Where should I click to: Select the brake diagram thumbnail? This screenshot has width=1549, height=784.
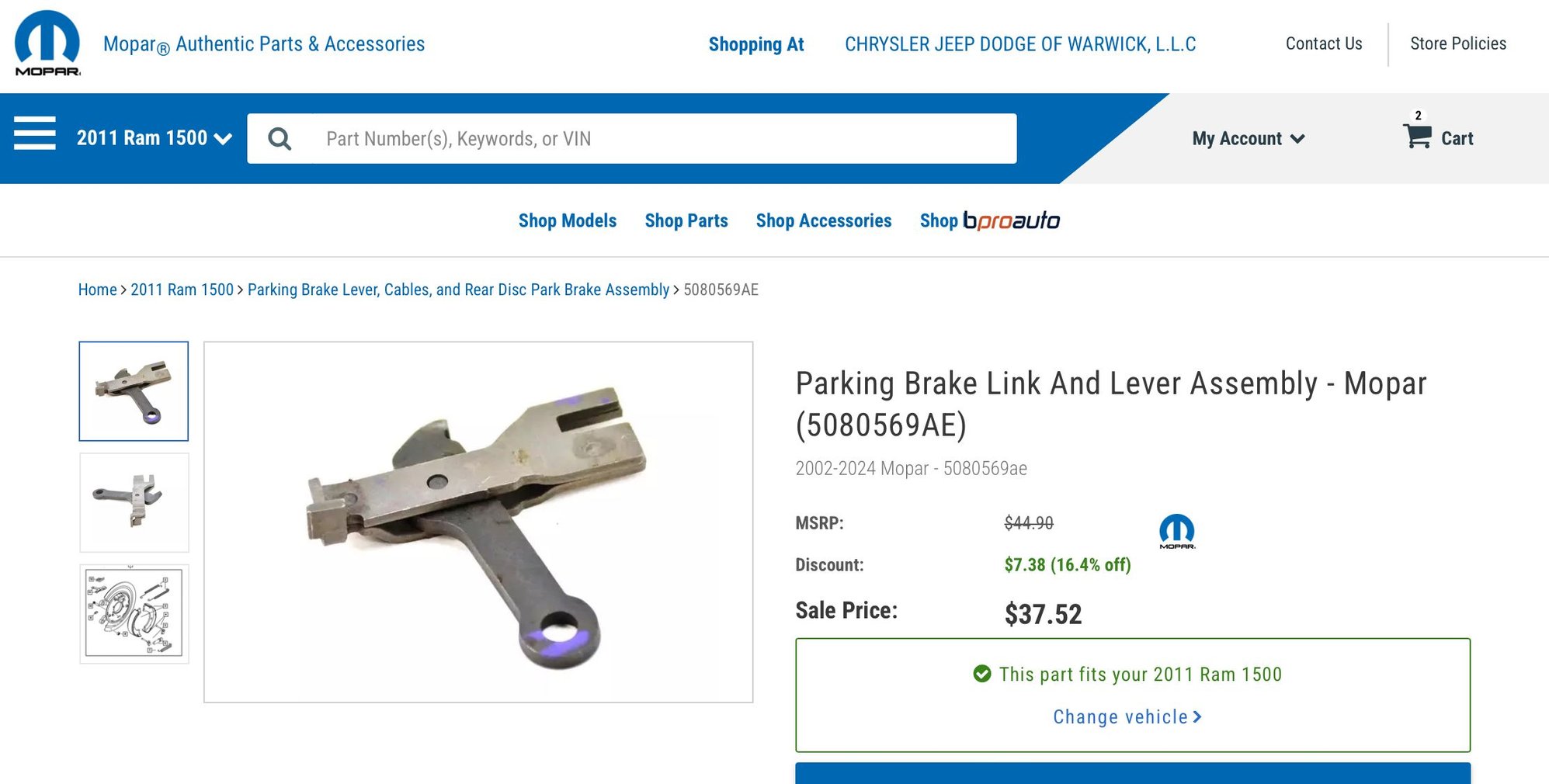pos(134,613)
